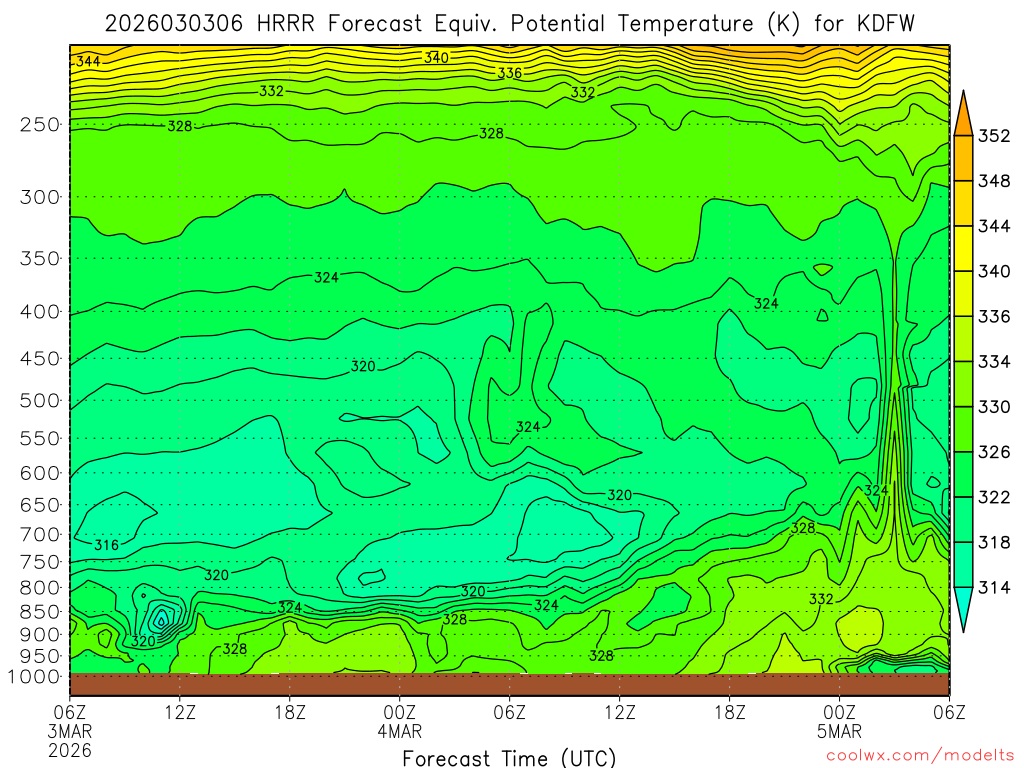Click the 00Z tick label above 4MAR

click(x=400, y=712)
